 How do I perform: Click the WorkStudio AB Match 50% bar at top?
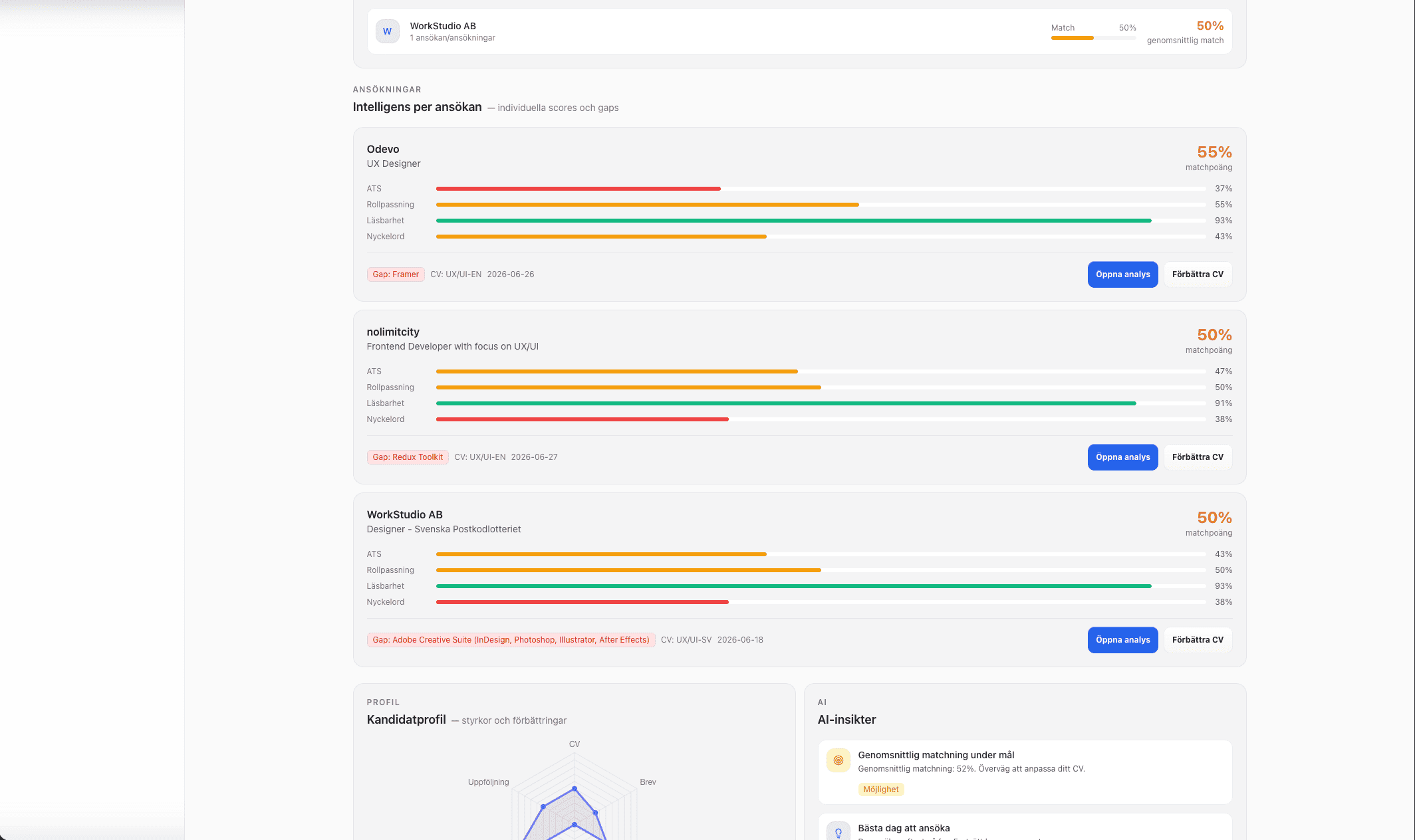click(x=1093, y=38)
